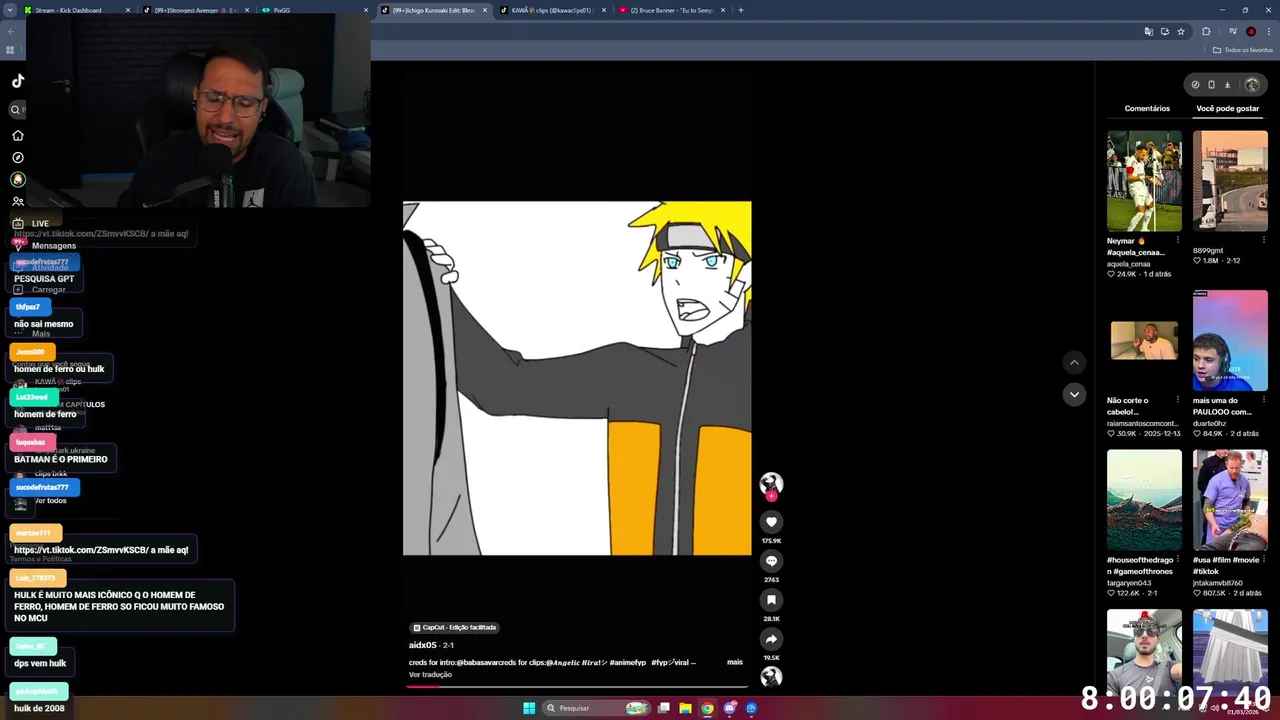Switch to the Você pode gostar tab
This screenshot has height=720, width=1280.
(1227, 108)
